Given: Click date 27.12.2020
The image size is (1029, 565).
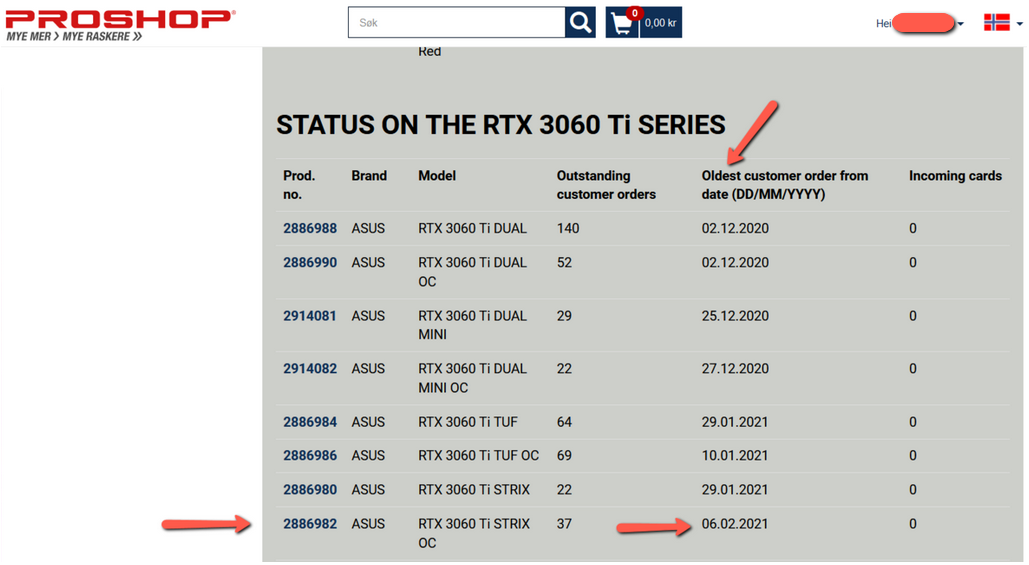Looking at the screenshot, I should click(735, 369).
